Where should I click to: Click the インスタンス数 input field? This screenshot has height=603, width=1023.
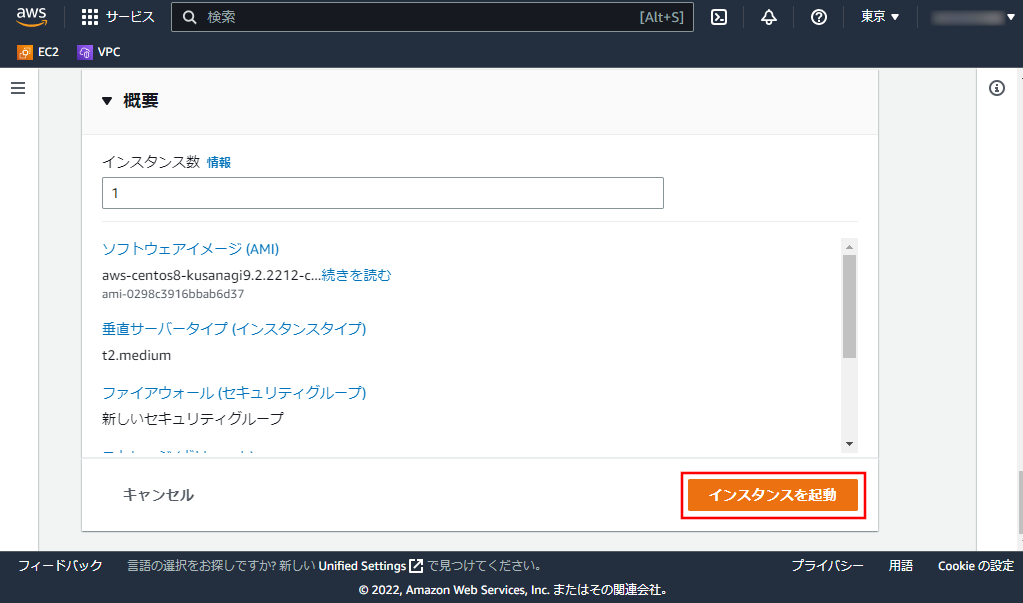(383, 193)
